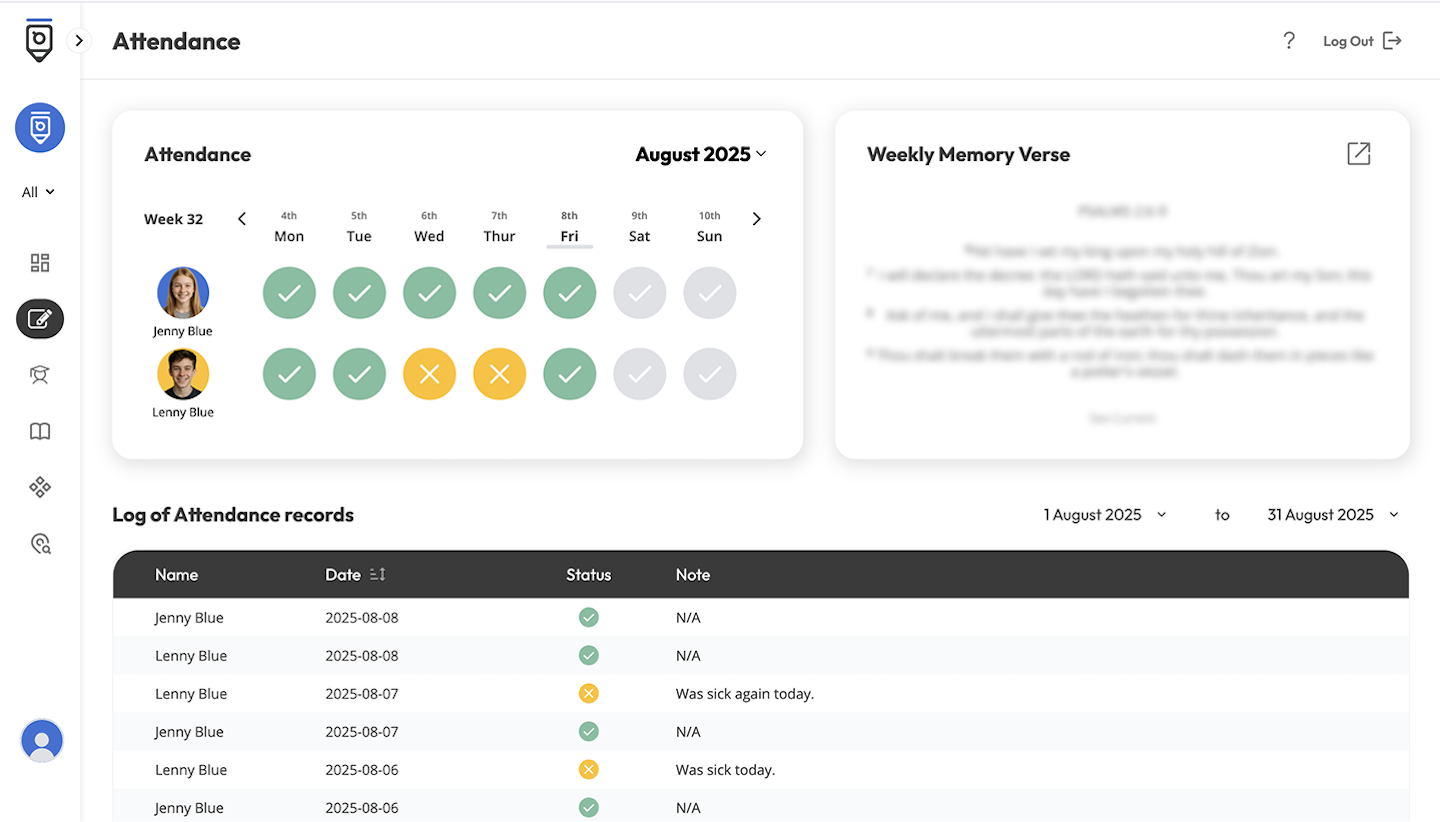Toggle Lenny Blue's Saturday gray check

639,374
